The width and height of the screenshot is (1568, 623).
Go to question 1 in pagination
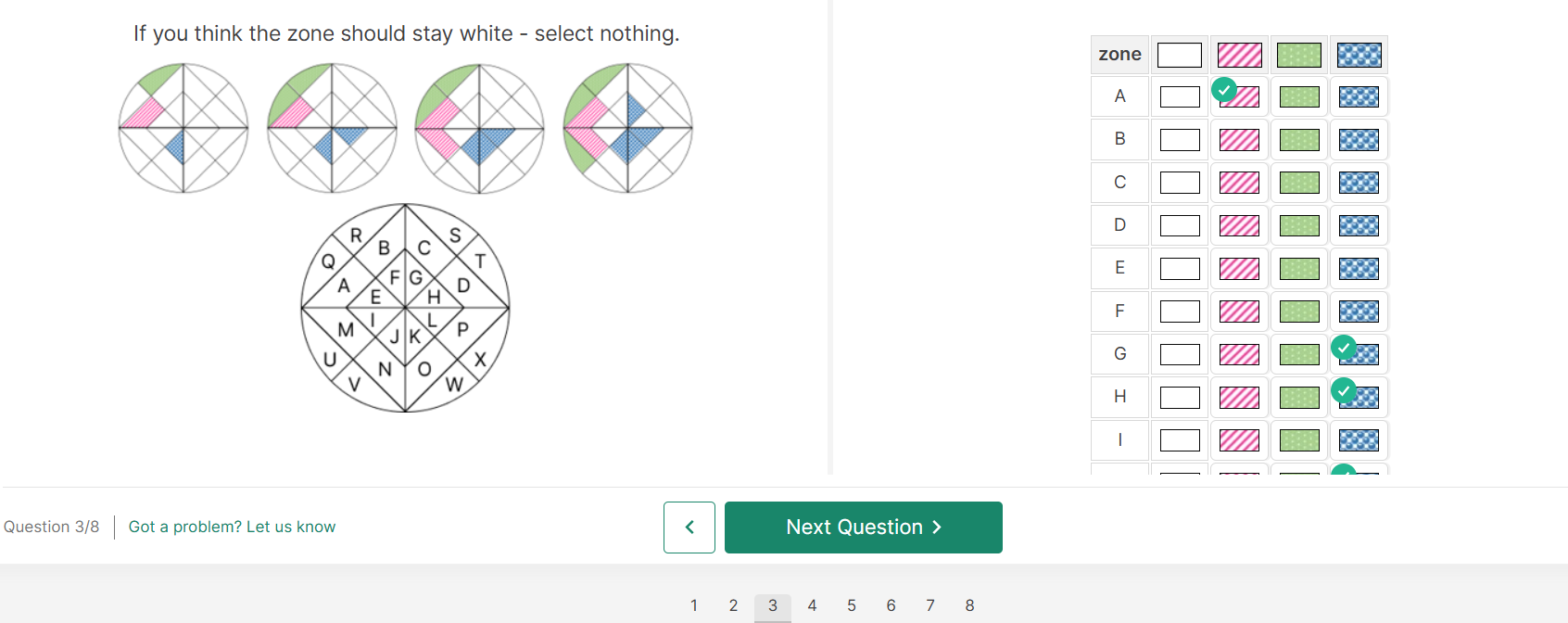tap(694, 605)
